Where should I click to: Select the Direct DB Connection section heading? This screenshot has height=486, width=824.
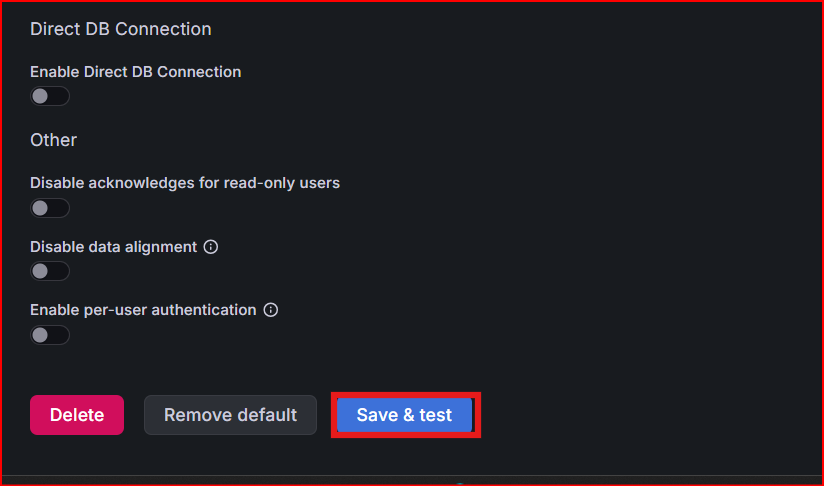[121, 29]
